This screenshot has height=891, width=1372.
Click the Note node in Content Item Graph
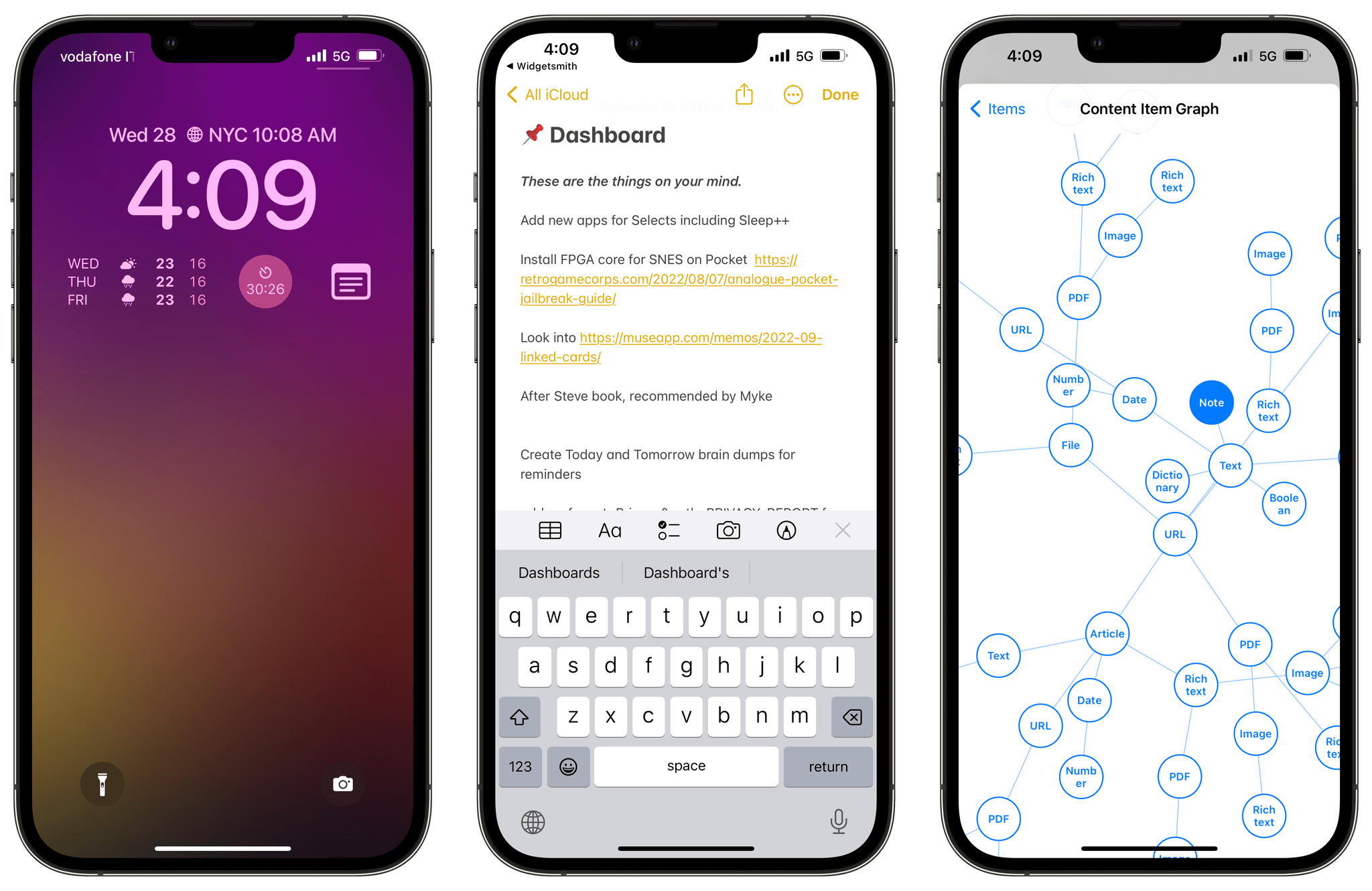pos(1206,400)
